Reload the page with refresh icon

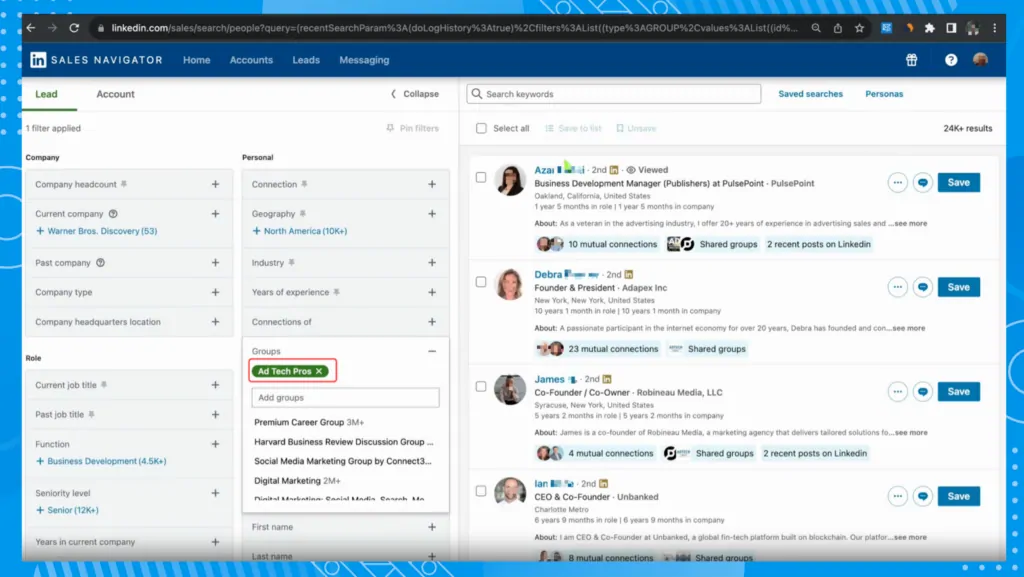tap(74, 28)
